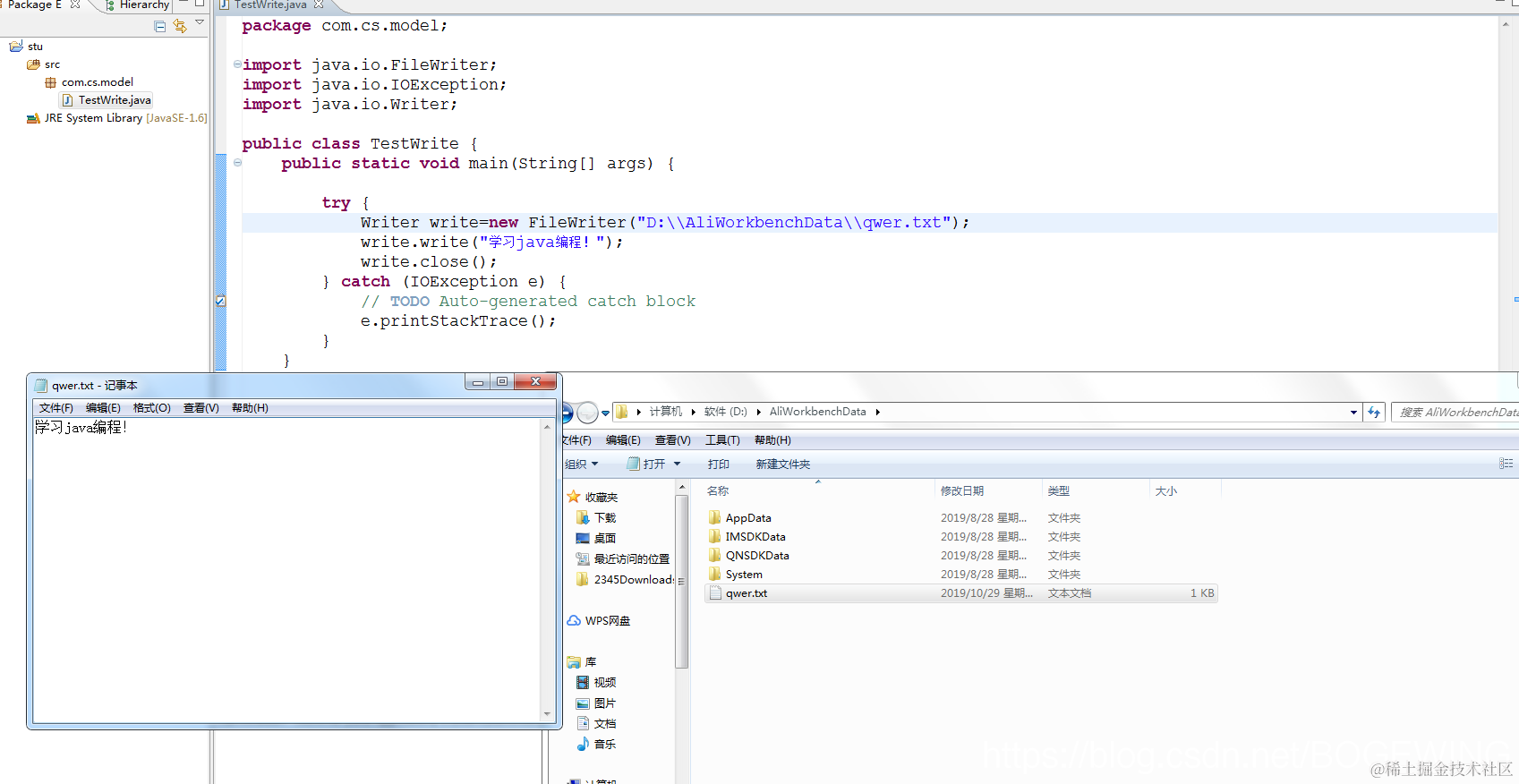Click the Explorer search box
This screenshot has width=1519, height=784.
pos(1455,413)
